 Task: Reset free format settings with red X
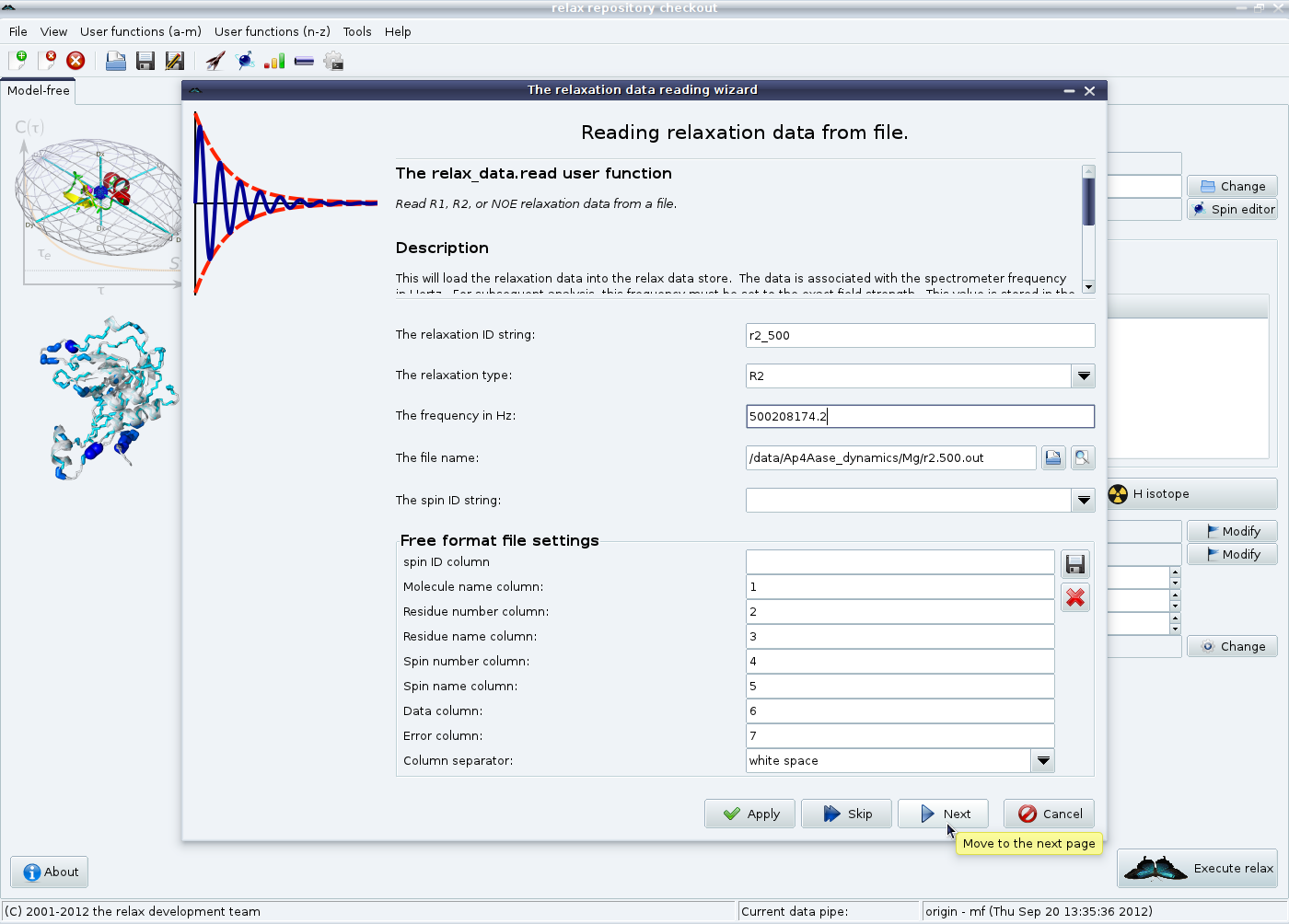1074,598
